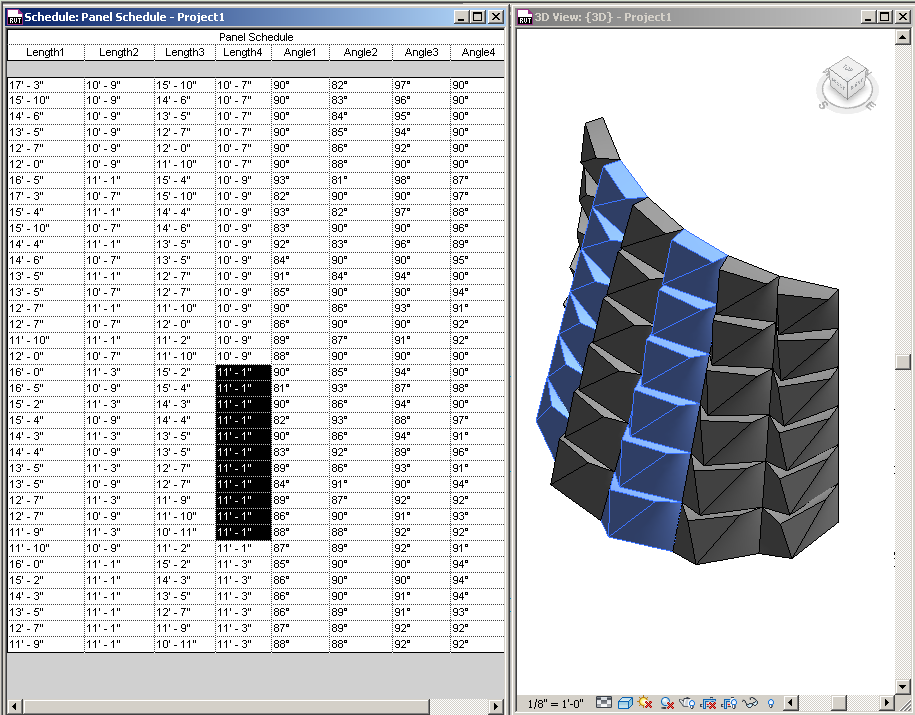
Task: Click the Length4 column header
Action: (243, 52)
